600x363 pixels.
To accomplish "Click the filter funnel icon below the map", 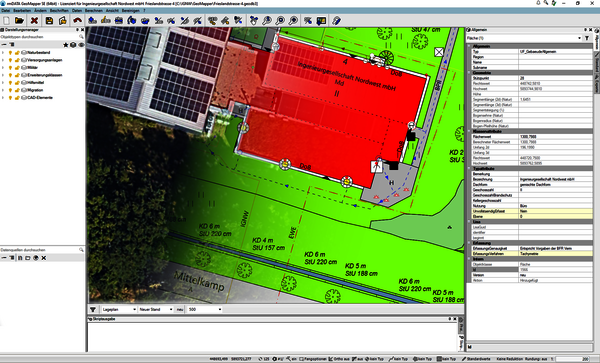I will point(93,309).
